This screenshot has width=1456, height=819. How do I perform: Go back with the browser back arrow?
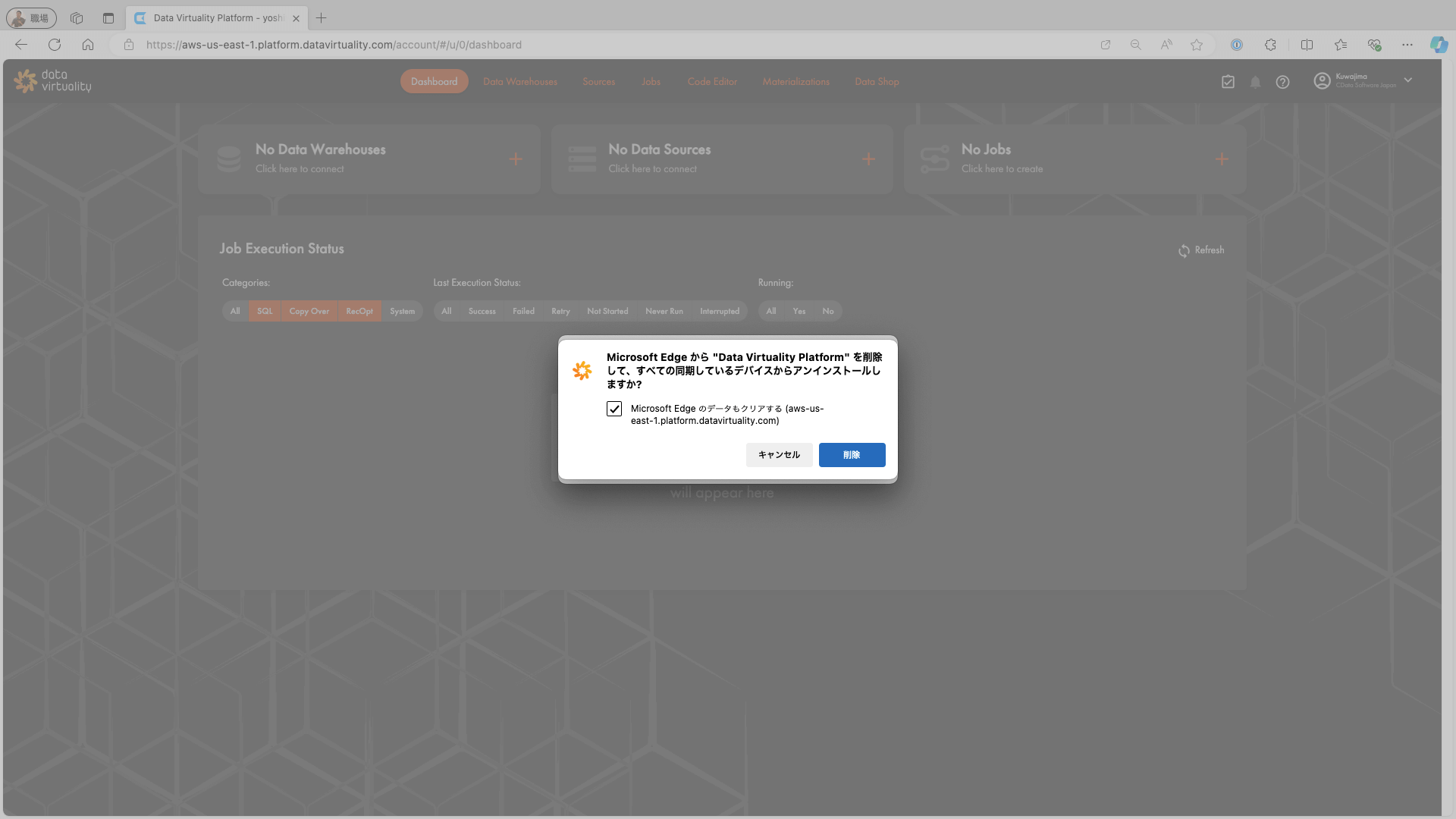[x=21, y=45]
